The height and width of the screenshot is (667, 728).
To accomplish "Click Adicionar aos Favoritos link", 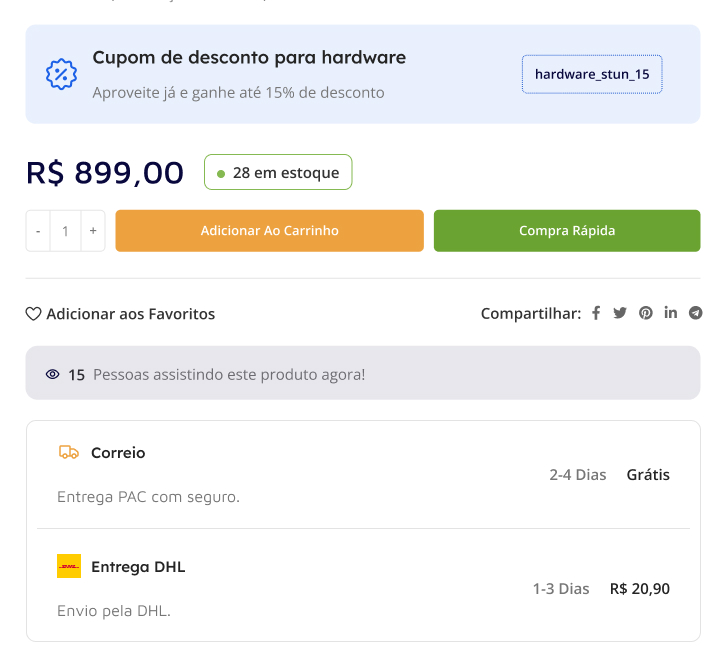I will pos(130,314).
